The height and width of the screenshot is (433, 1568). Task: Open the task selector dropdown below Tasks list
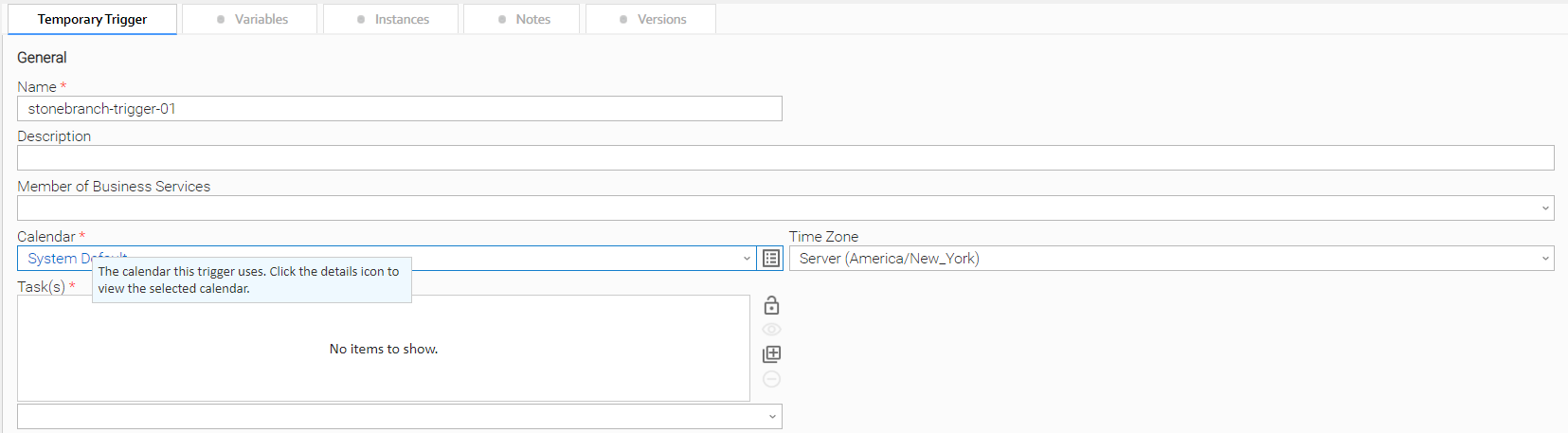tap(772, 417)
